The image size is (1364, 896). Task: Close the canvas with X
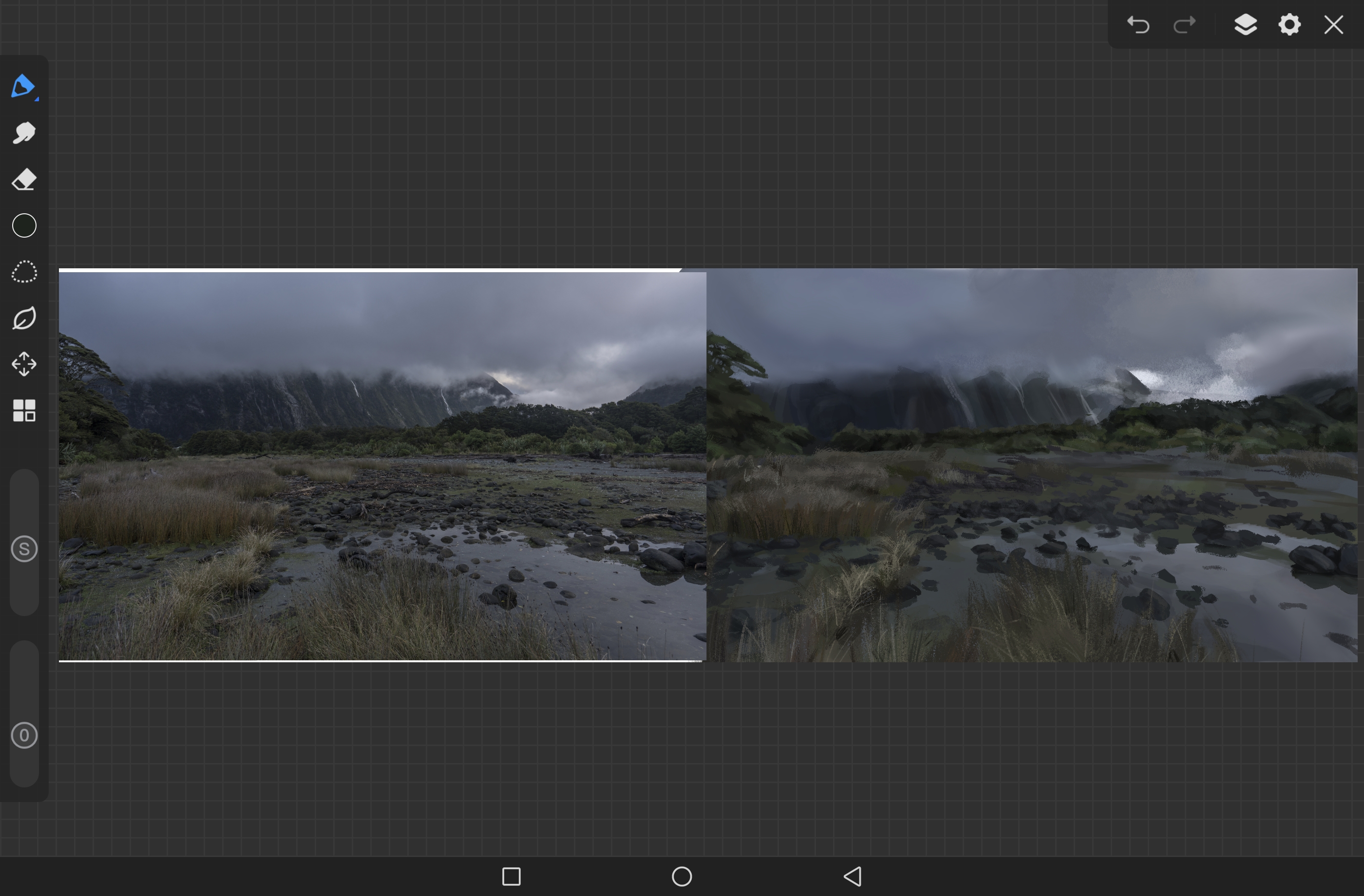[x=1334, y=25]
